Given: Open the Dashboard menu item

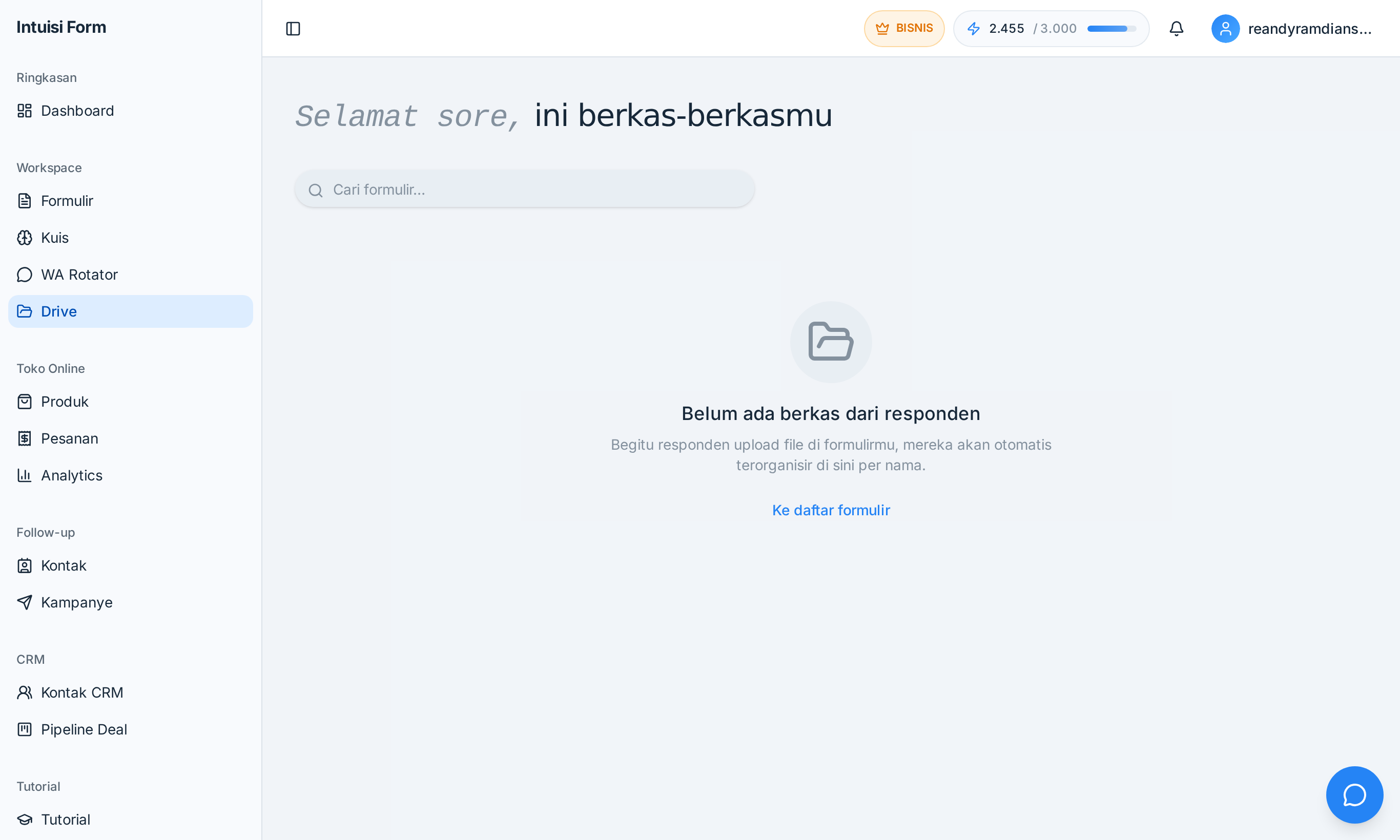Looking at the screenshot, I should point(130,111).
